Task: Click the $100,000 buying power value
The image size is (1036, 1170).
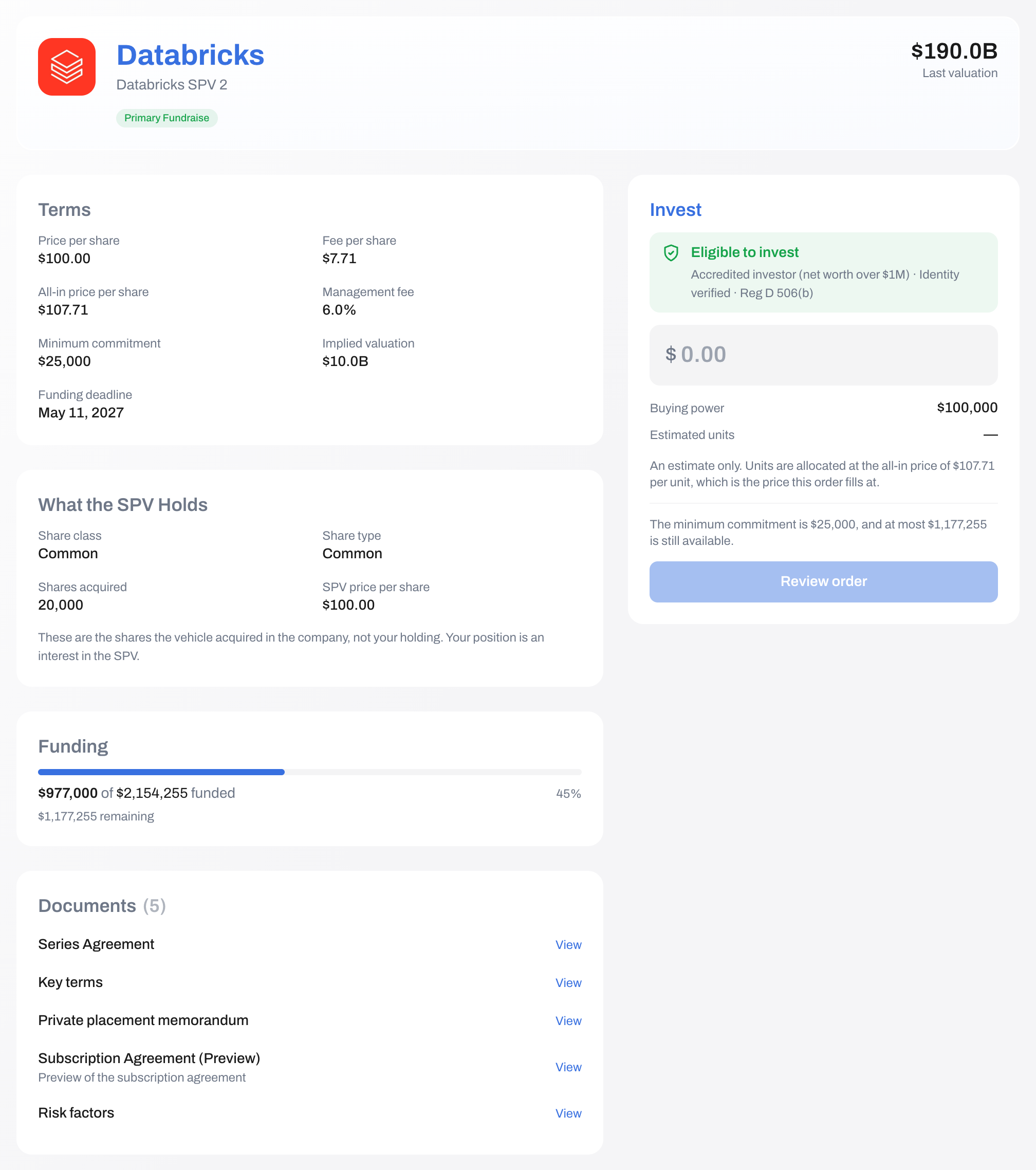Action: tap(967, 408)
